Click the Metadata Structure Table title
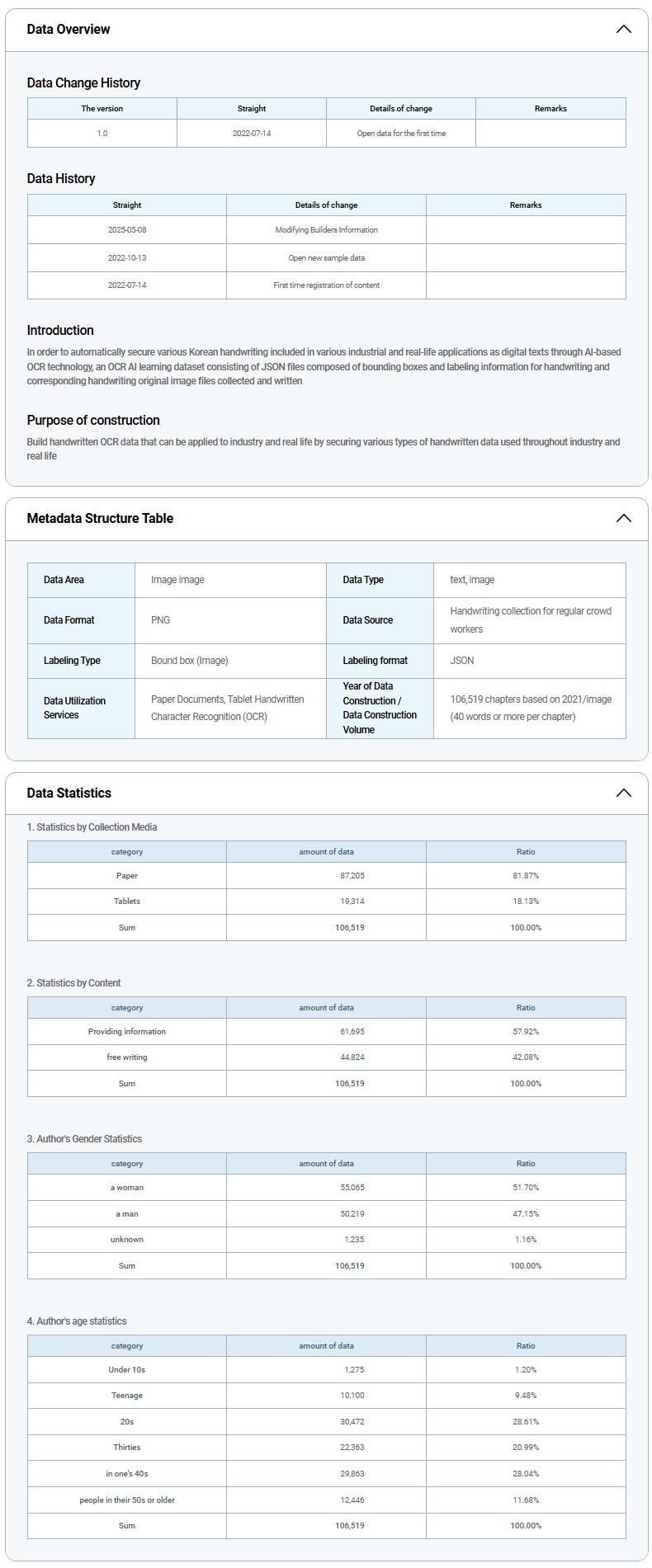The image size is (652, 1568). [100, 519]
